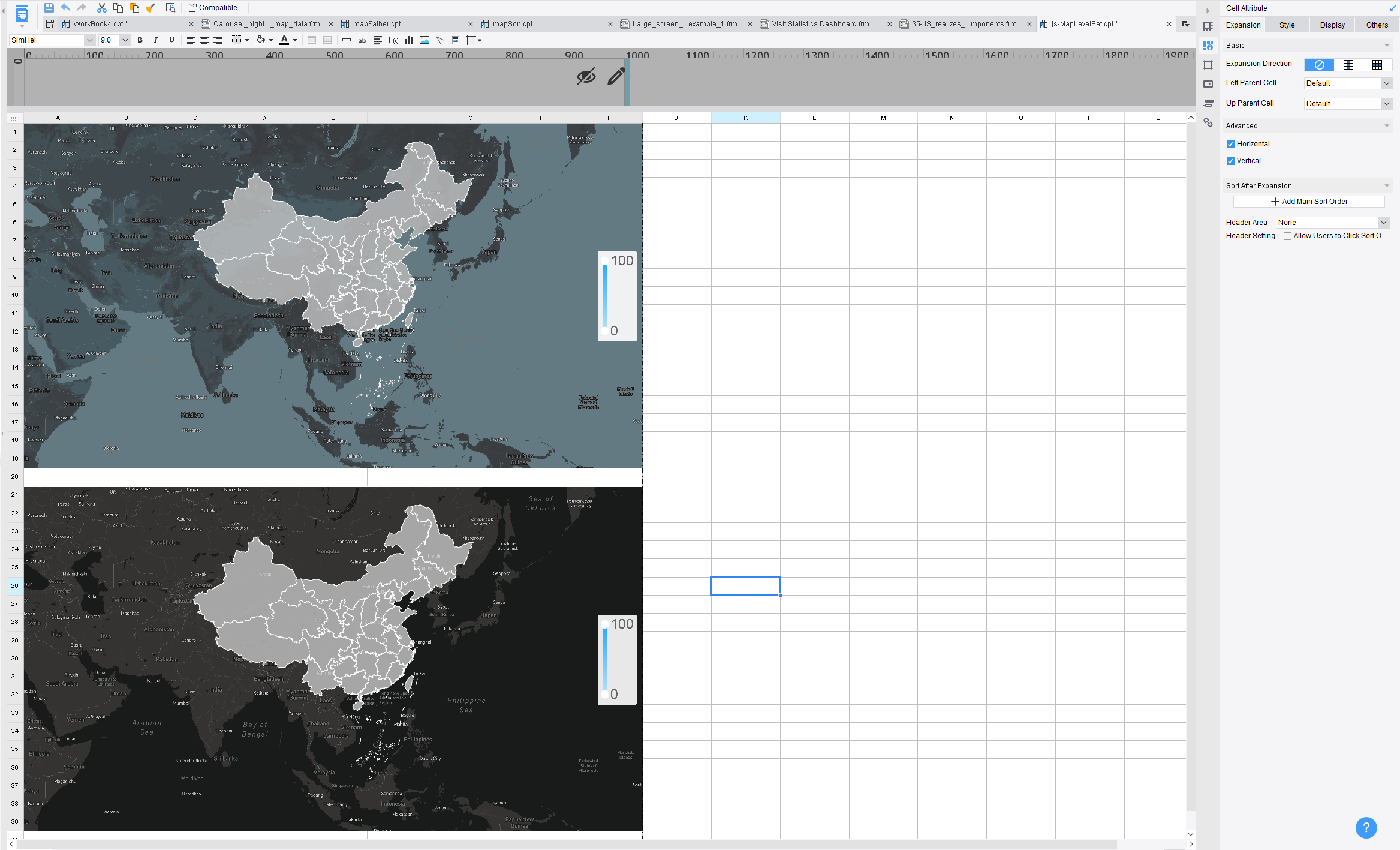Select the Widget panel icon on right sidebar
Viewport: 1400px width, 850px height.
pos(1209,84)
